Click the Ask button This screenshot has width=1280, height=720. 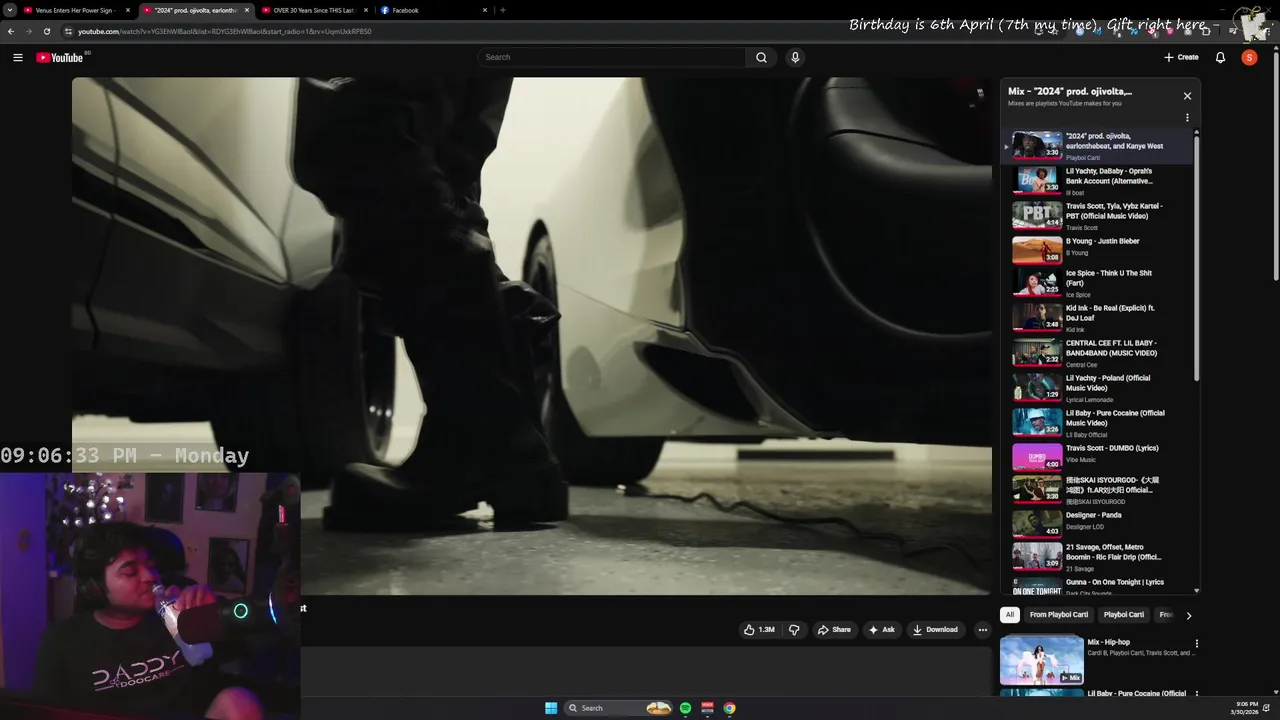click(x=881, y=630)
